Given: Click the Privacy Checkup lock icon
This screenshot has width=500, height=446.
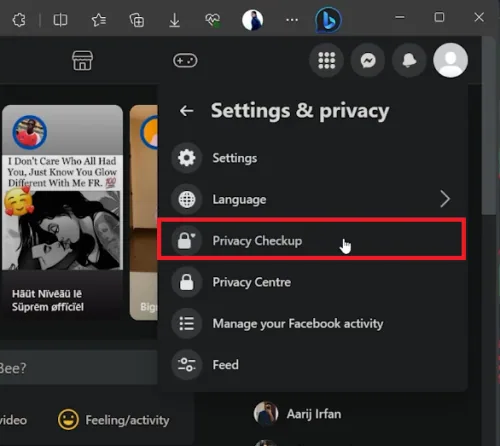Looking at the screenshot, I should (x=187, y=241).
